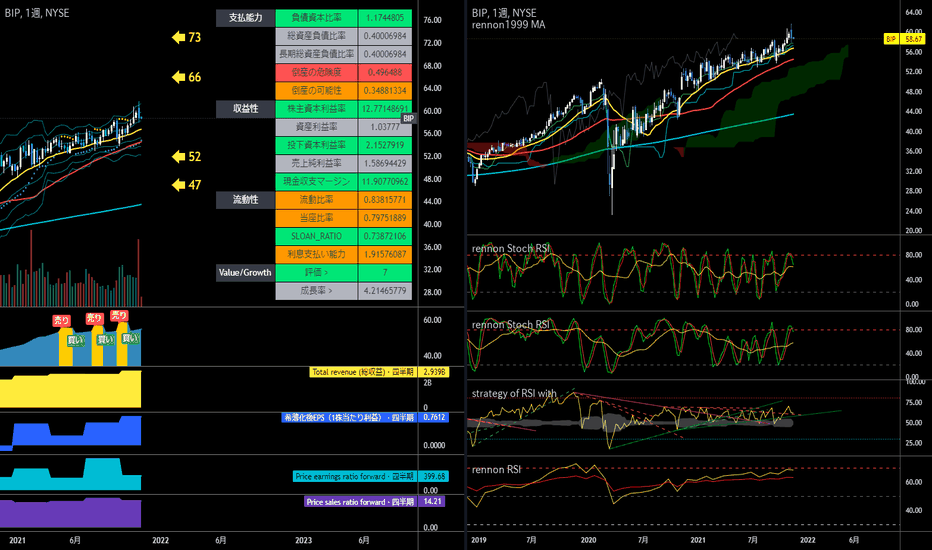Select the yellow BIP 58.67 price label
932x550 pixels.
point(905,39)
